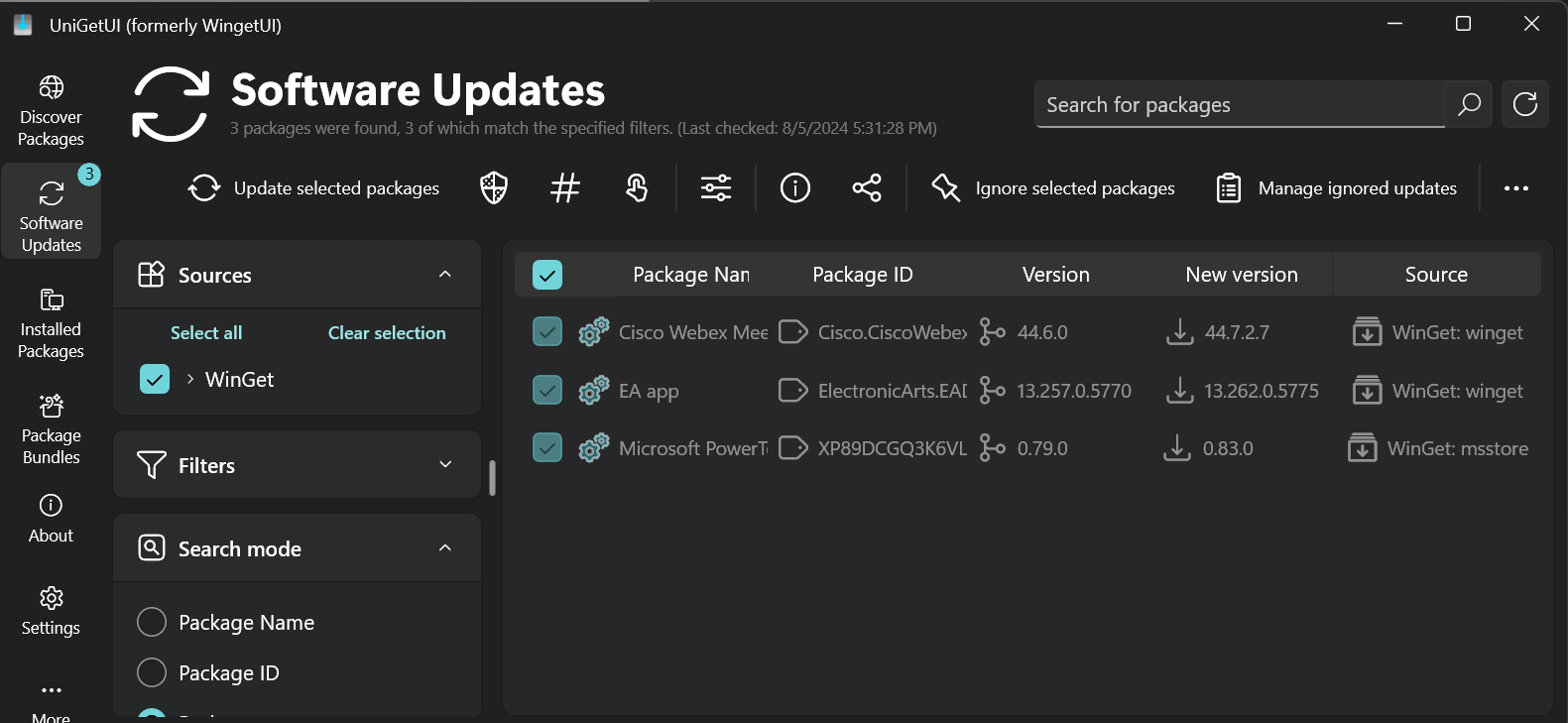Image resolution: width=1568 pixels, height=723 pixels.
Task: Click the version branch icon beside 44.6.0
Action: [992, 331]
